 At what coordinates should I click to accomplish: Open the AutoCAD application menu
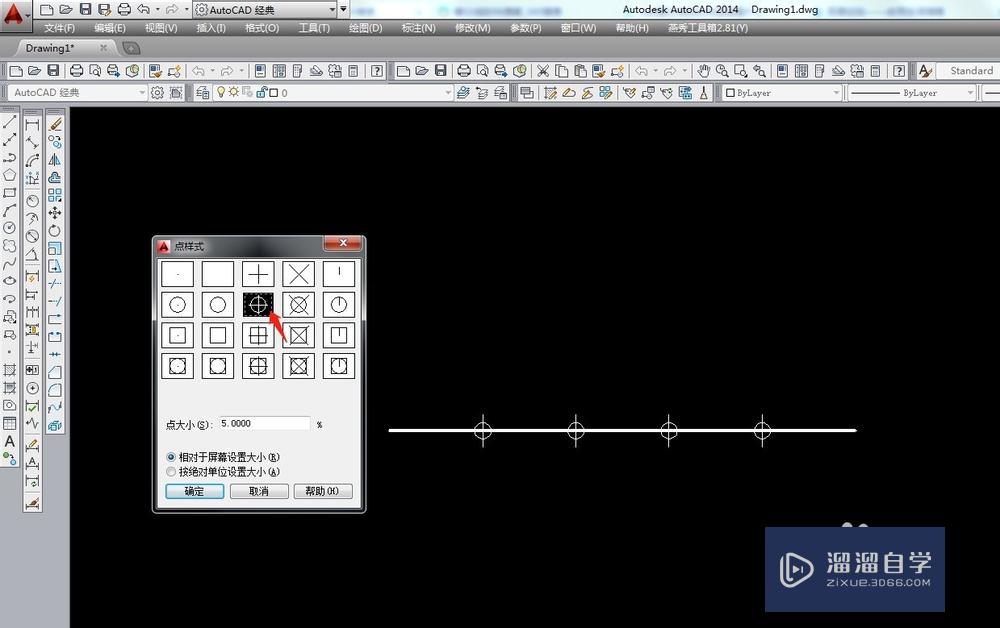click(15, 13)
